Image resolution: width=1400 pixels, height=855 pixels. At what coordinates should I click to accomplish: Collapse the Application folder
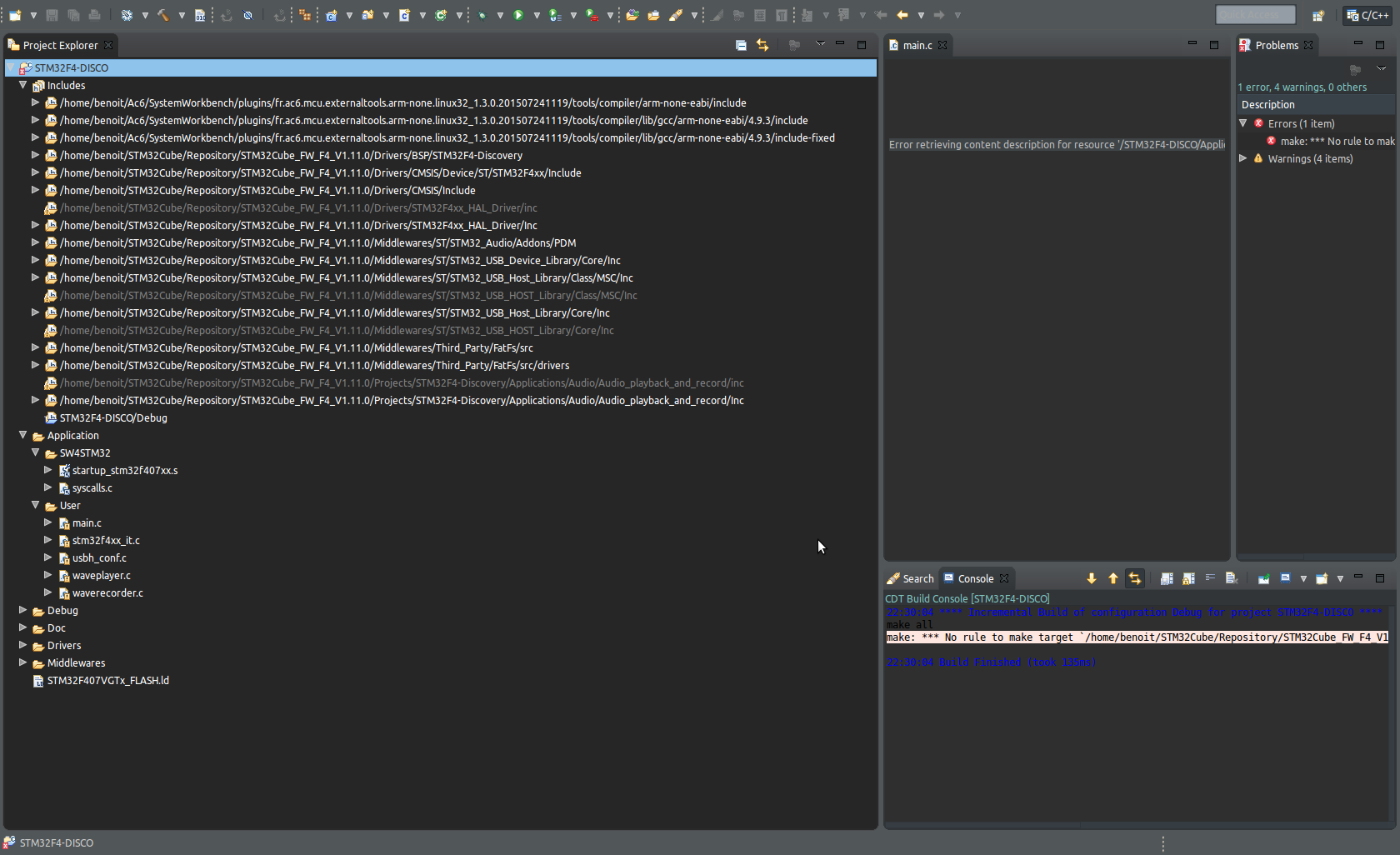[23, 435]
